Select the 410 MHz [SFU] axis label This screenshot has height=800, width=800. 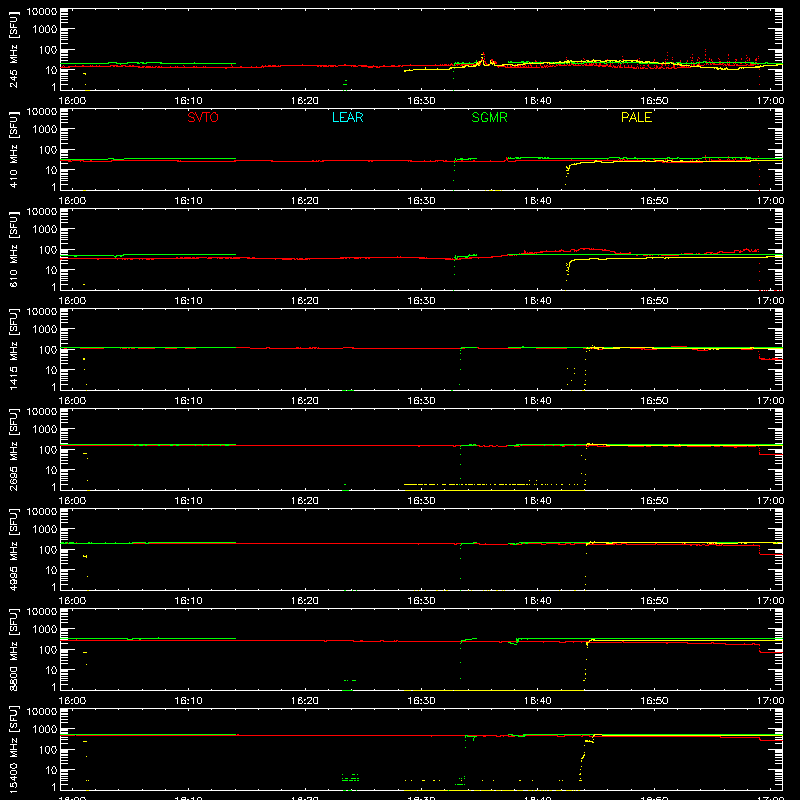tap(14, 149)
